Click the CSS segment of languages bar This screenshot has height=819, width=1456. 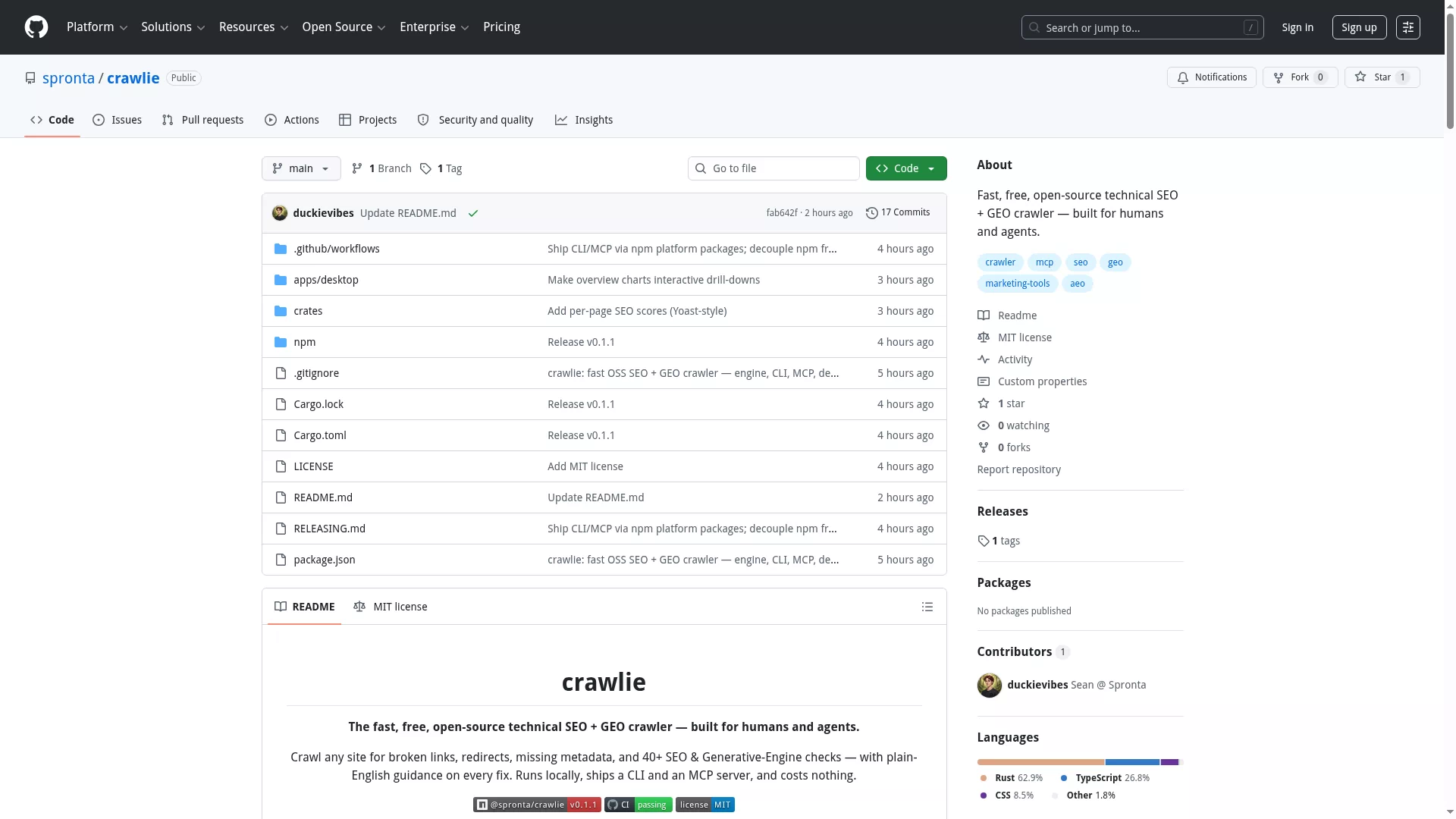click(x=1169, y=762)
